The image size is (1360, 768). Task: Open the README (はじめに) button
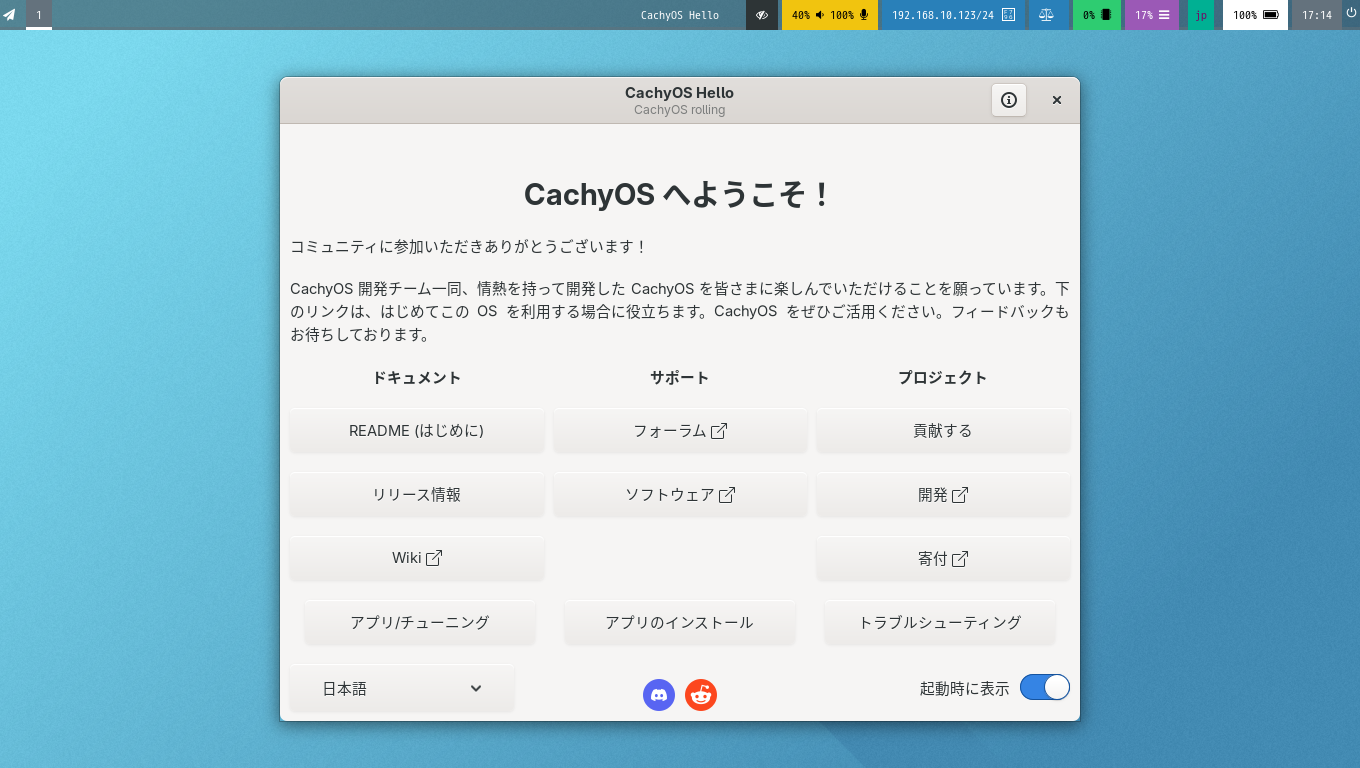click(x=417, y=431)
